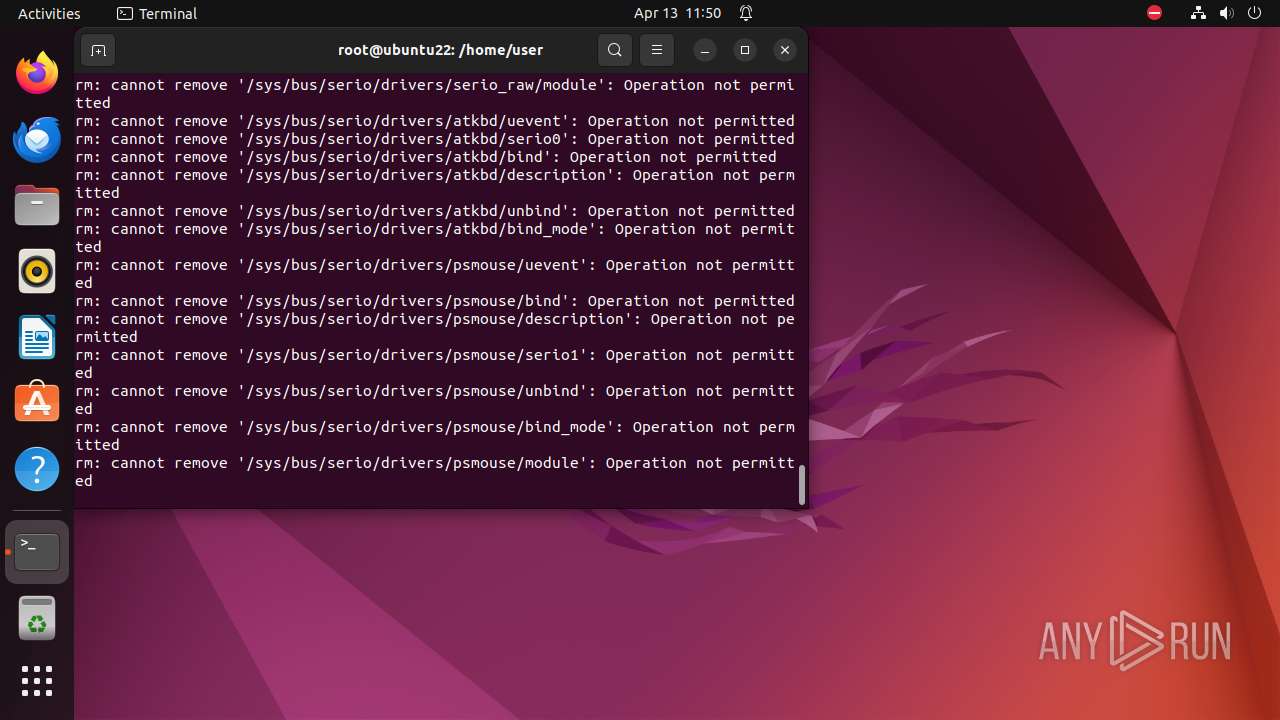Click the line mentioning psmouse/bind_mode
This screenshot has height=720, width=1280.
pos(435,436)
